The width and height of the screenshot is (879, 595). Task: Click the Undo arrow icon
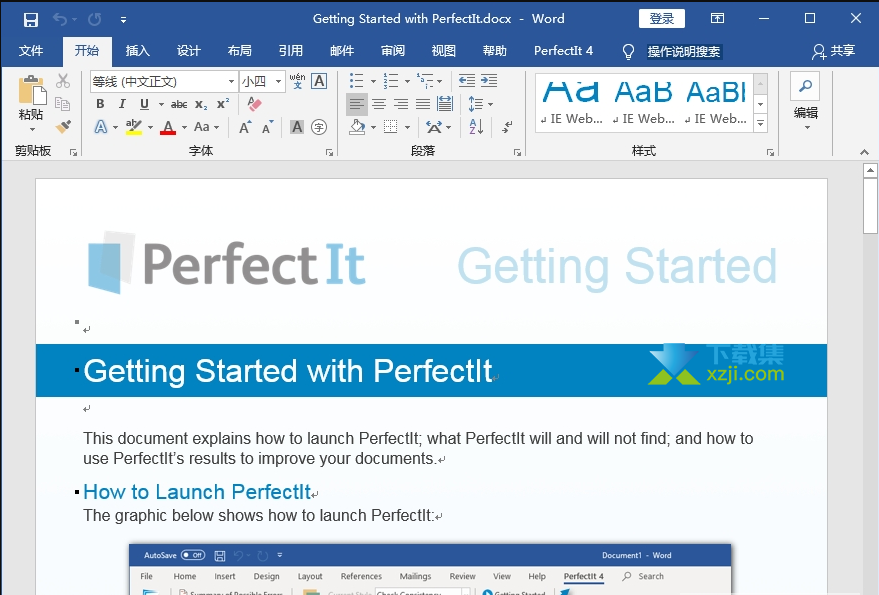point(60,20)
